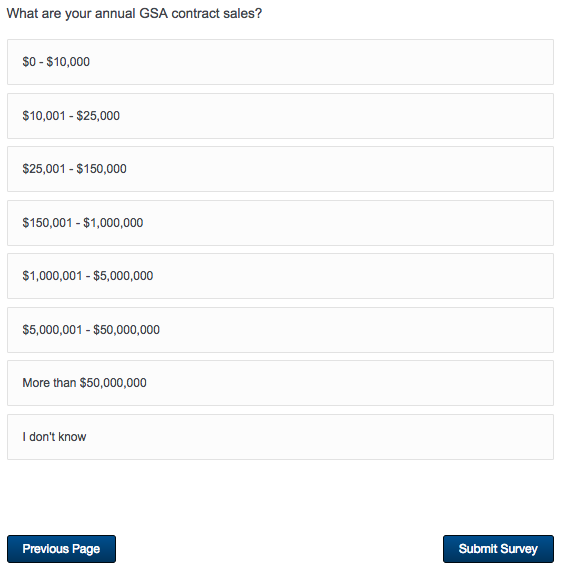Indicate you don't know GSA sales

[x=280, y=437]
